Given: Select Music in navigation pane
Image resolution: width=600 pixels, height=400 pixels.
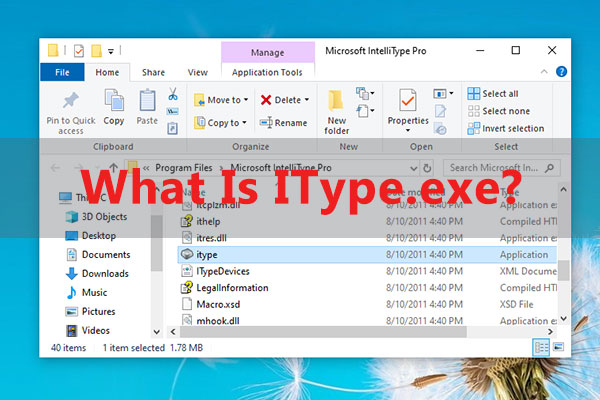Looking at the screenshot, I should [x=87, y=292].
